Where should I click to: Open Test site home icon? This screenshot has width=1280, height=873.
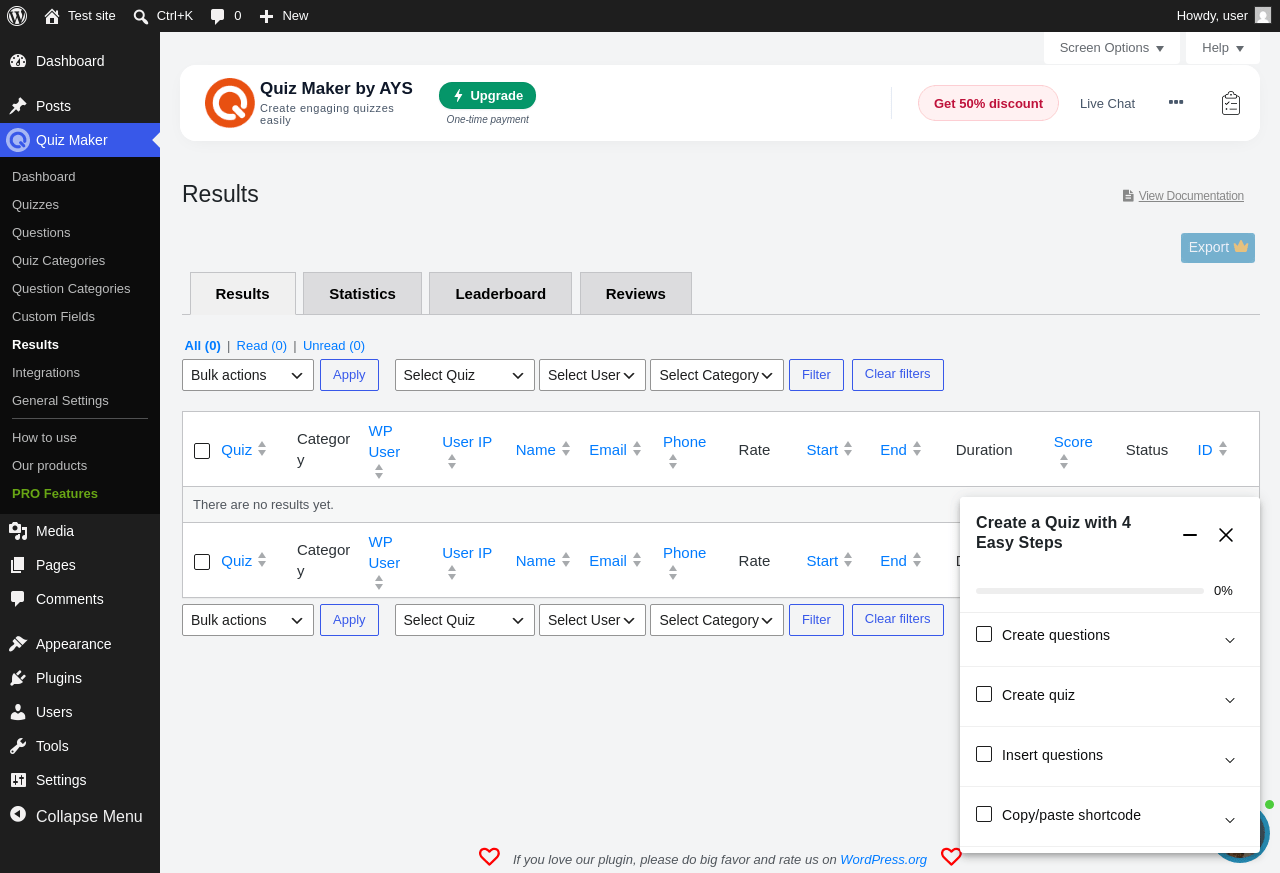coord(52,16)
